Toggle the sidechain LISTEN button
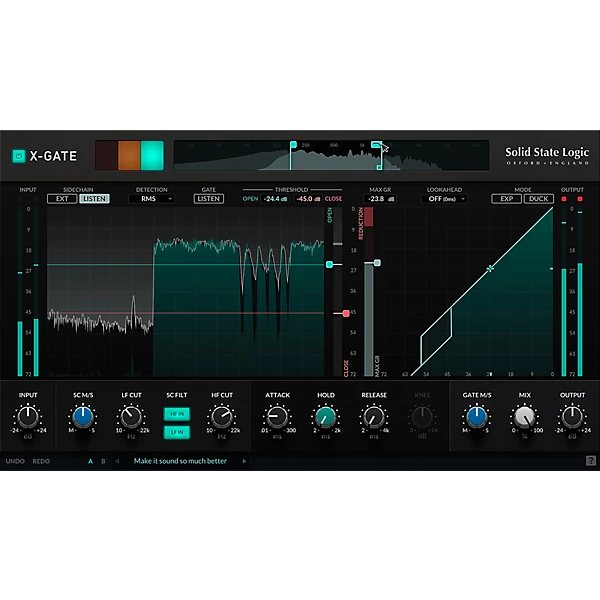Image resolution: width=600 pixels, height=600 pixels. [x=95, y=199]
